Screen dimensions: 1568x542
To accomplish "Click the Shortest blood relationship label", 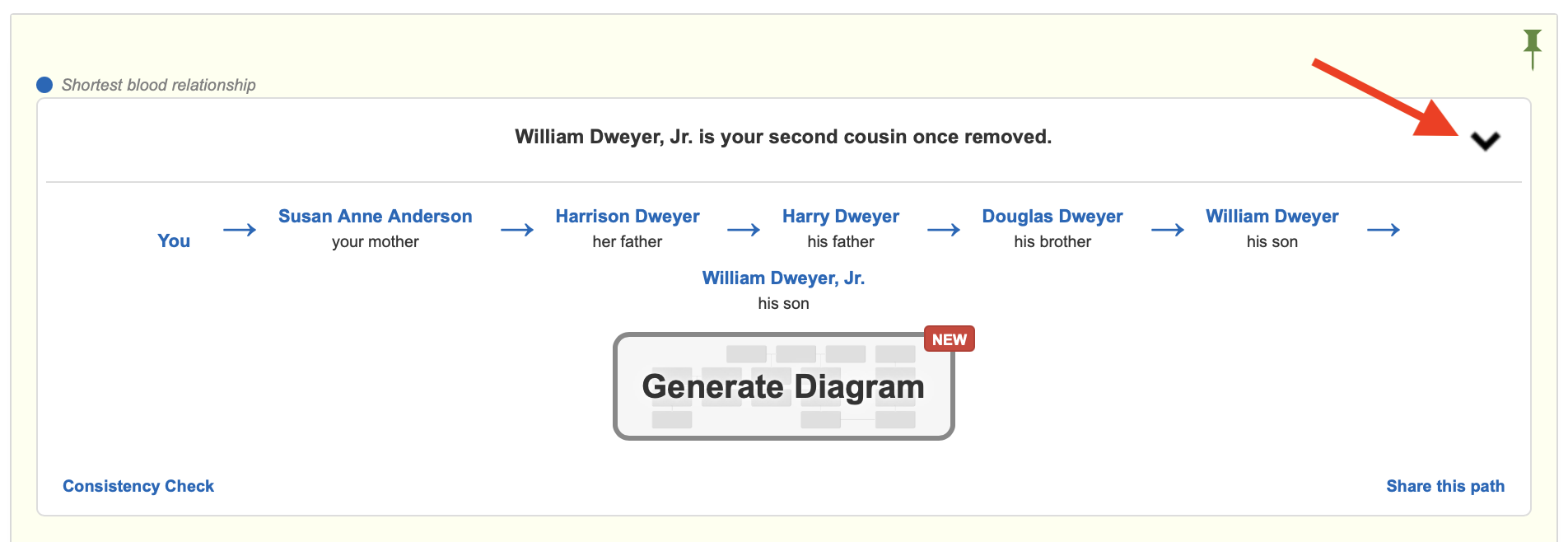I will click(x=159, y=85).
